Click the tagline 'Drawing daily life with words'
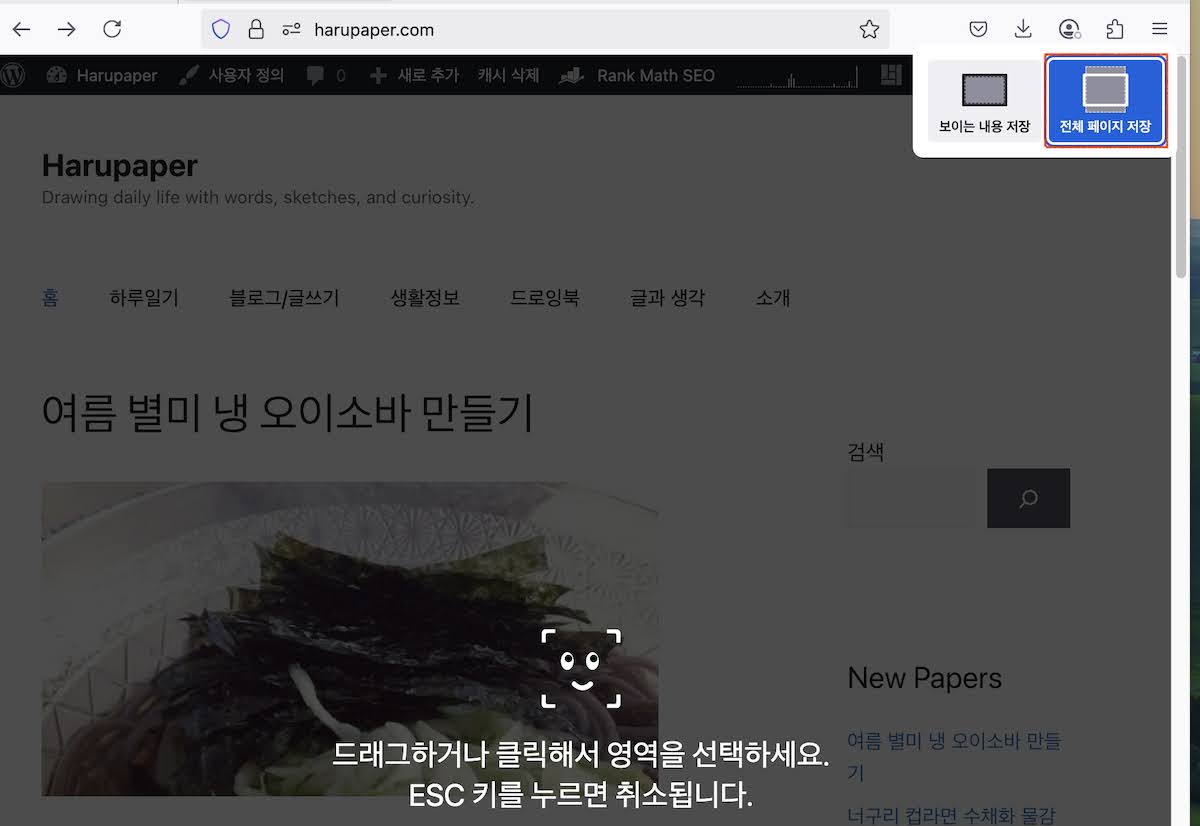The height and width of the screenshot is (826, 1200). 258,198
